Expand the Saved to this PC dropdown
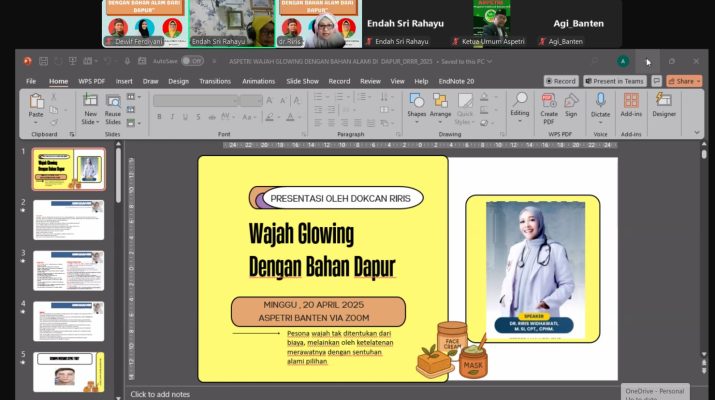 489,61
